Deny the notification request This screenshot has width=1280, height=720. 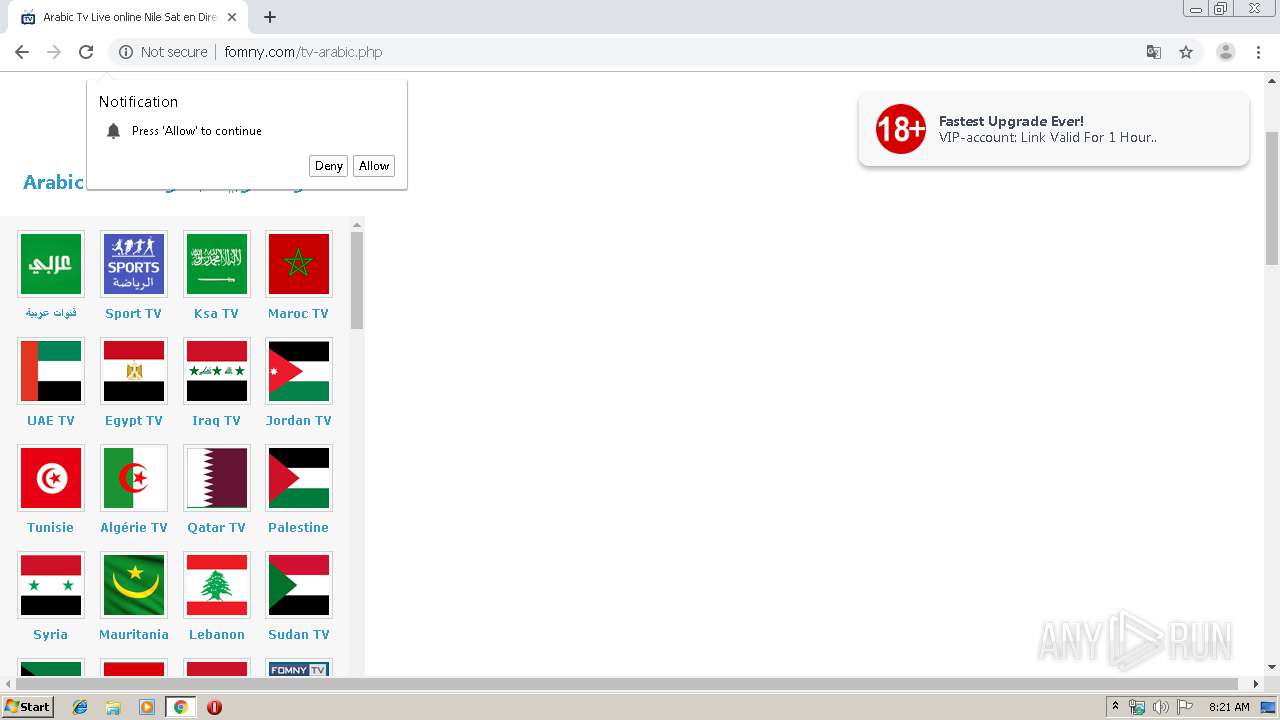(x=328, y=166)
